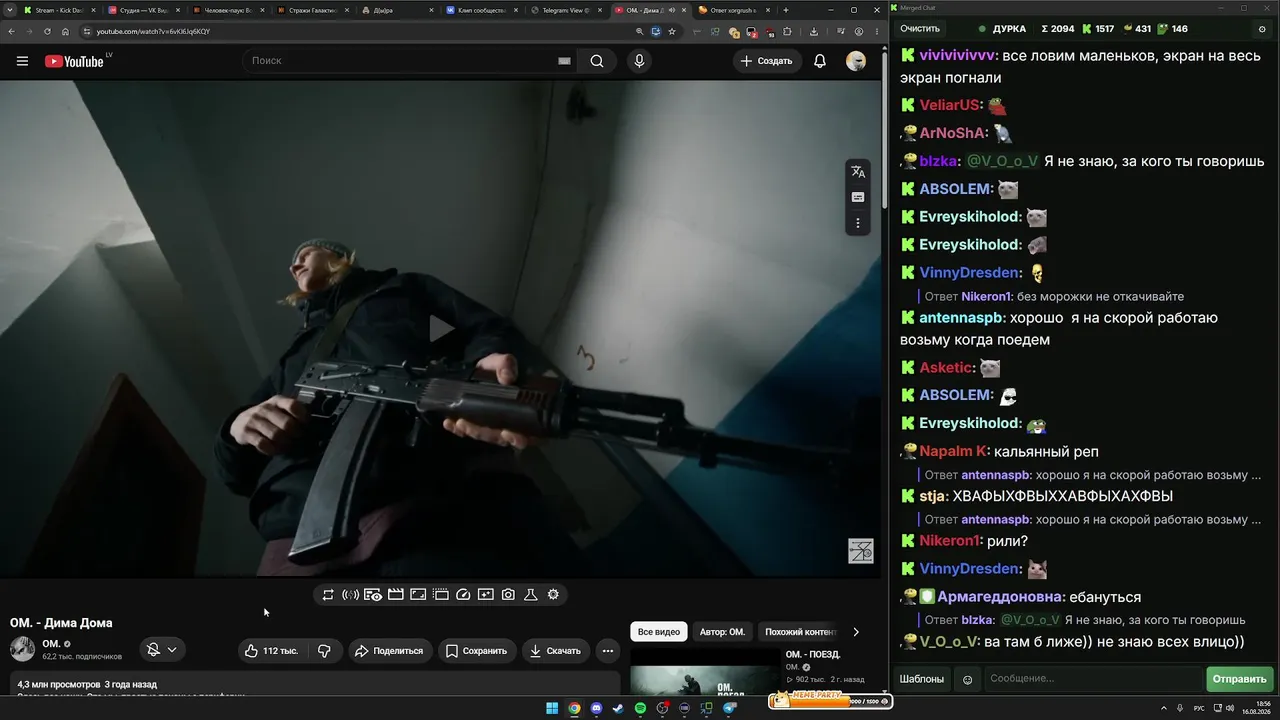Screen dimensions: 1280x720
Task: Click the Скачать download button
Action: coord(555,651)
